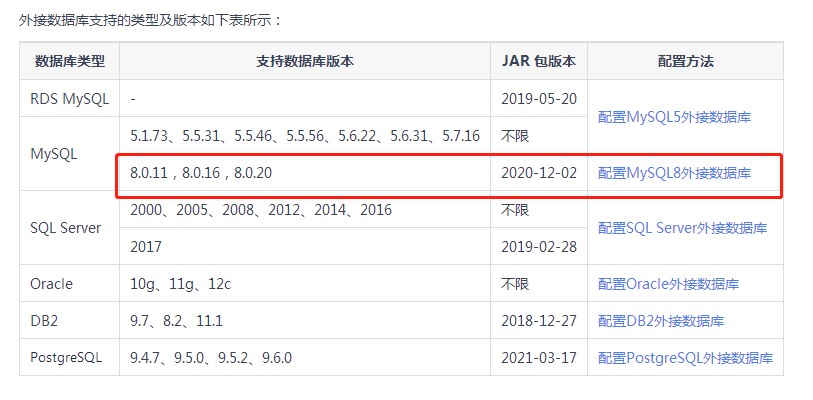Click the 支持数据库版本 column header
The image size is (813, 400).
[305, 61]
